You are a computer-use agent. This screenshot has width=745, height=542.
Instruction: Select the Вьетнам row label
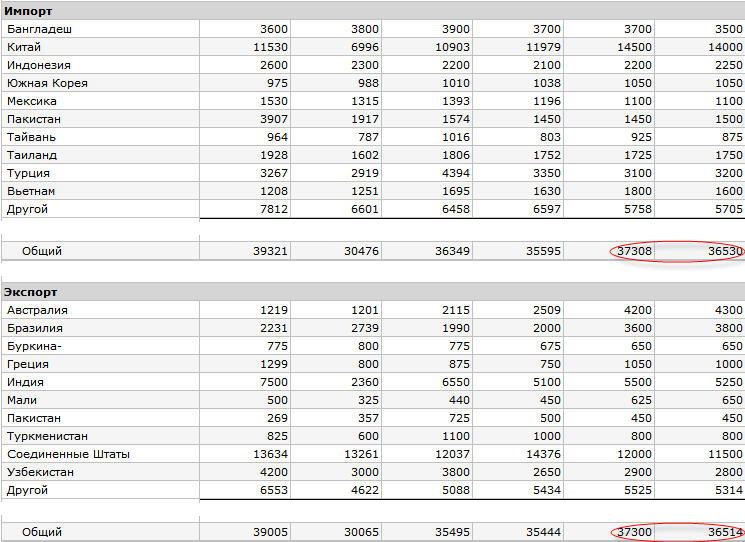pos(31,191)
